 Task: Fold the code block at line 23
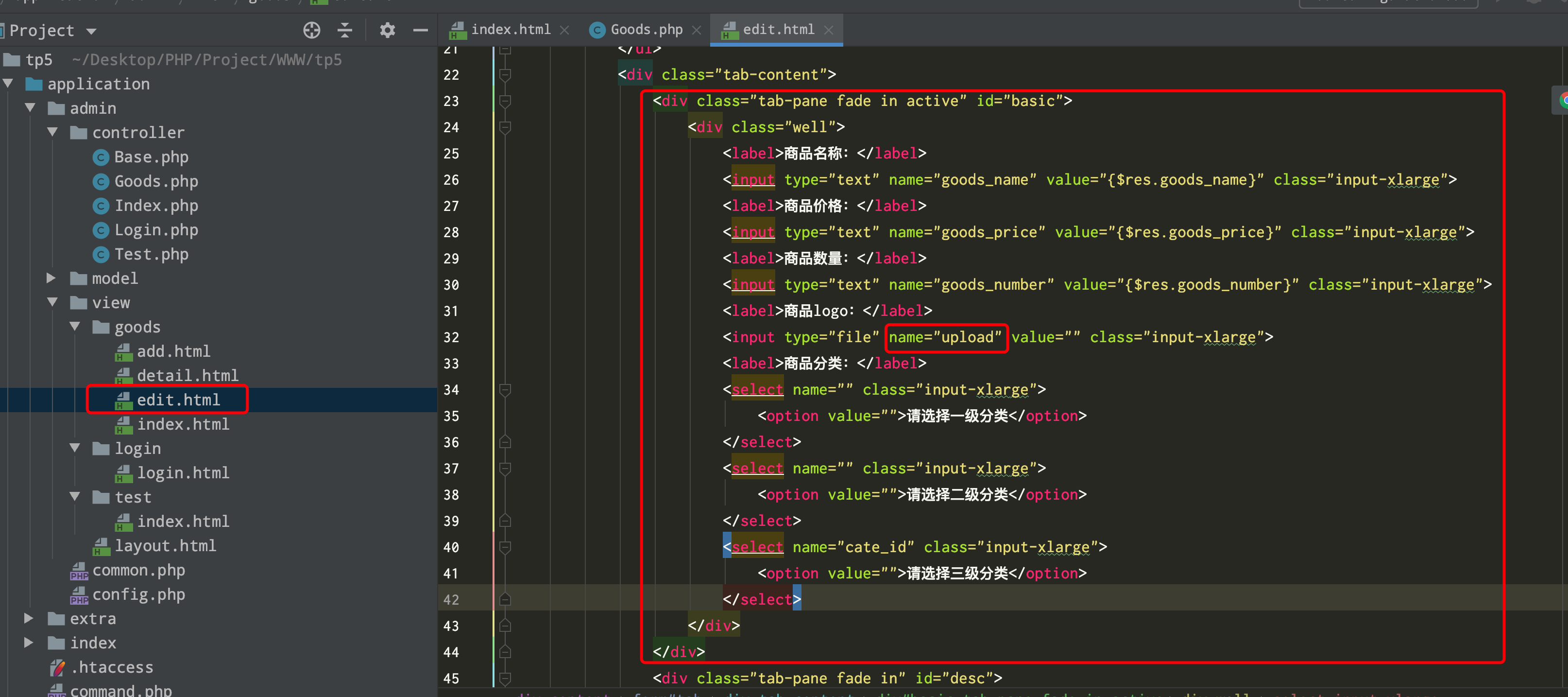coord(505,101)
